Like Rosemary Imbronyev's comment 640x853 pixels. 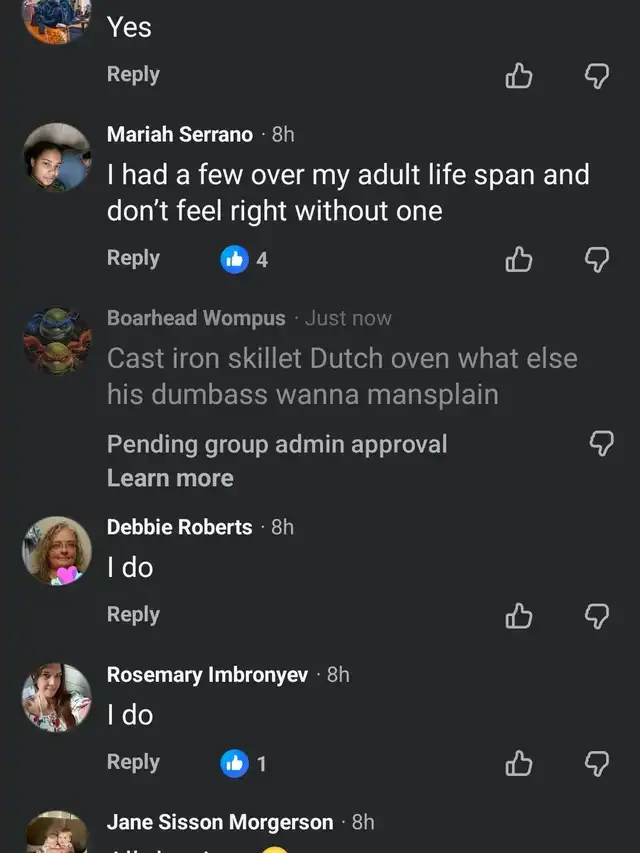click(519, 764)
